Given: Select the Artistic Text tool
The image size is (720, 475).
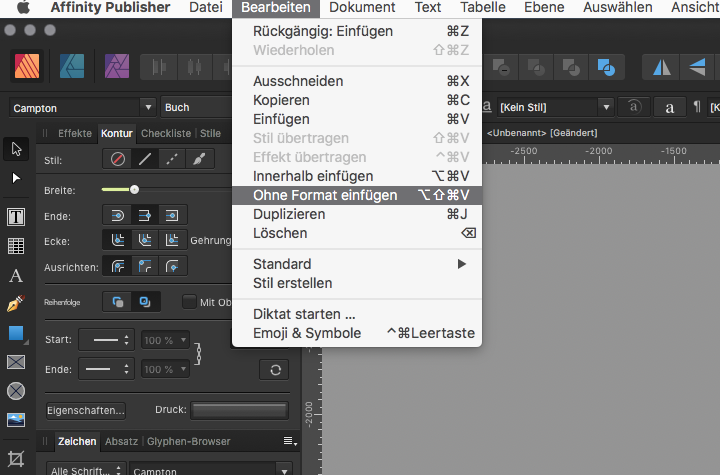Looking at the screenshot, I should tap(16, 276).
